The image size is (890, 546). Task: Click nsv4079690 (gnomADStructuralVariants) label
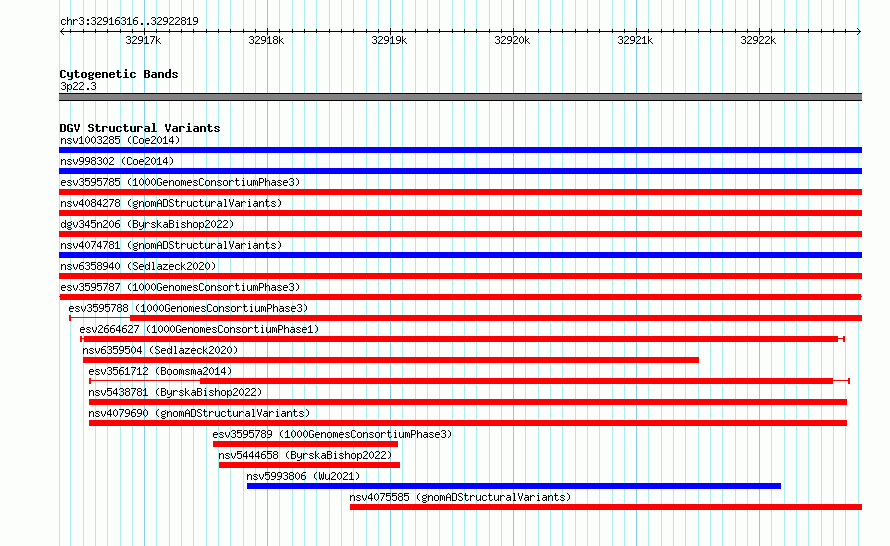click(199, 413)
